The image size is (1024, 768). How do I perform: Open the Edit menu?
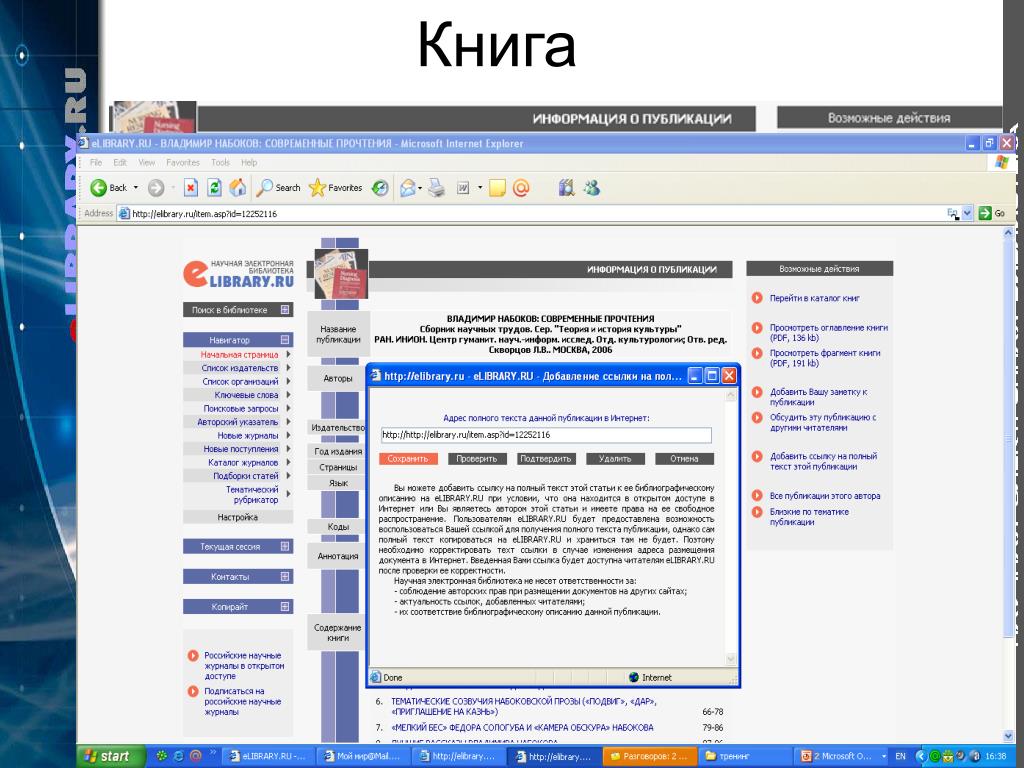pos(120,163)
